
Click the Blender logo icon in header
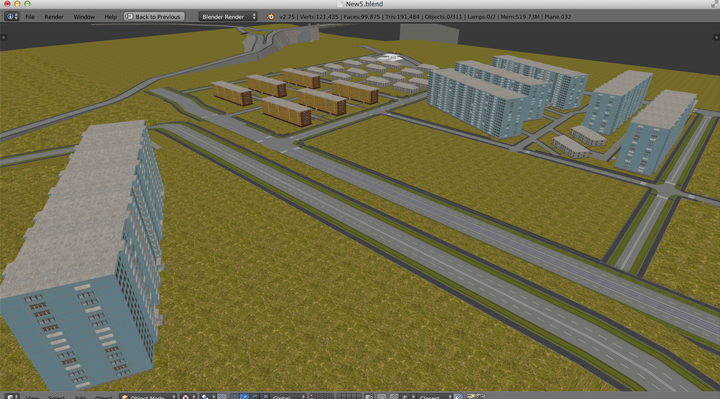point(271,17)
